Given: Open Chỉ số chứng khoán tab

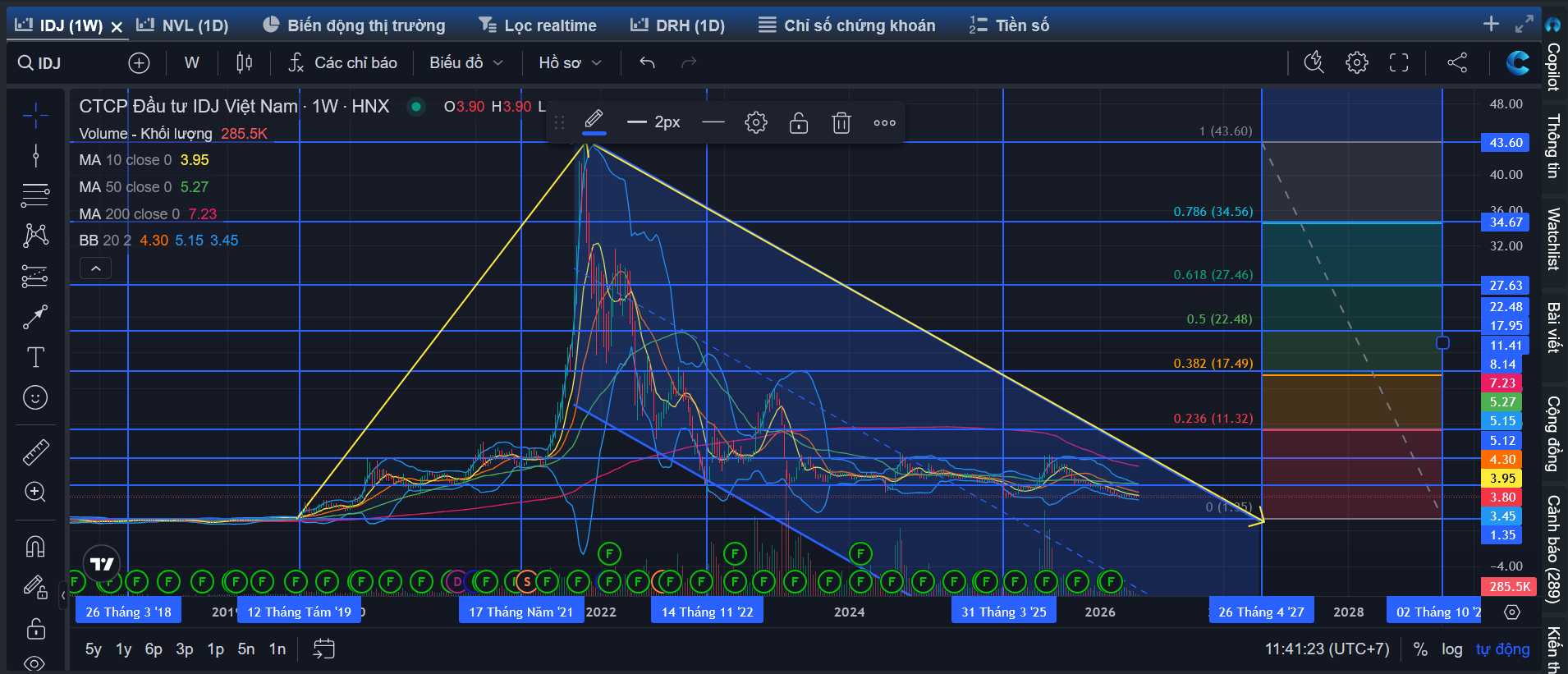Looking at the screenshot, I should pos(846,25).
